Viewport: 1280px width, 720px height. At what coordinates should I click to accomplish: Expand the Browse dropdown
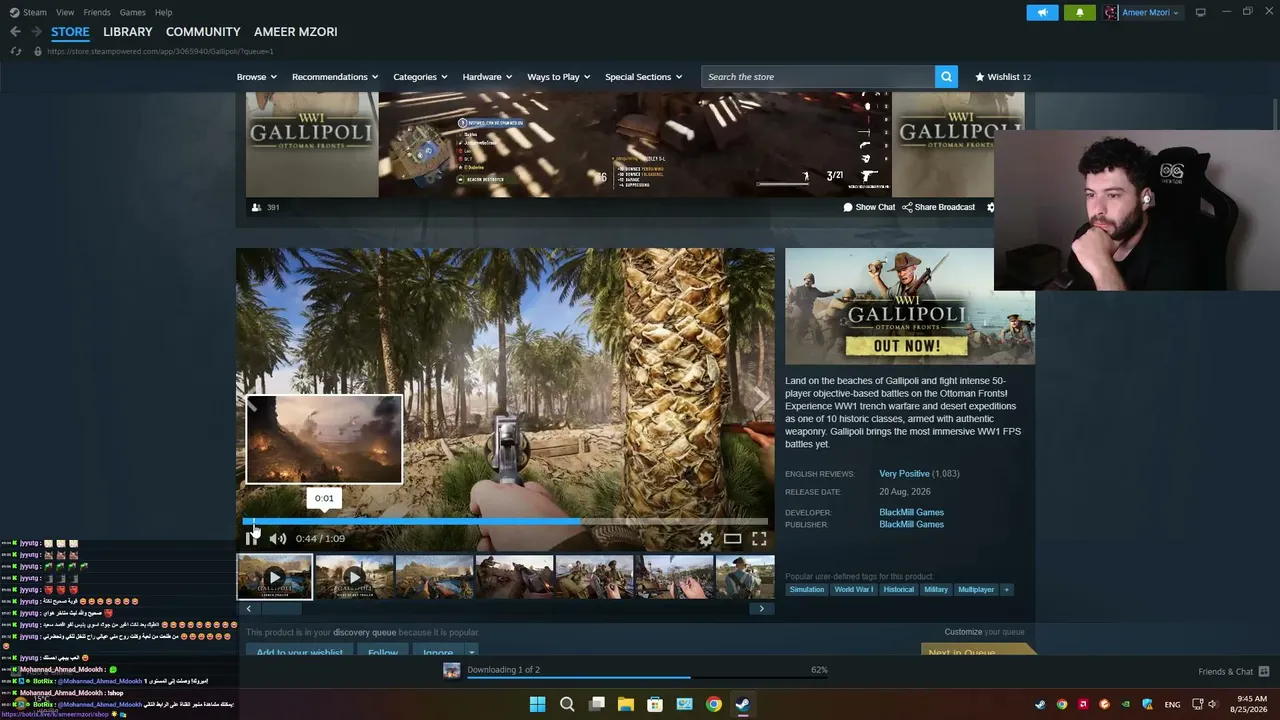click(x=257, y=77)
